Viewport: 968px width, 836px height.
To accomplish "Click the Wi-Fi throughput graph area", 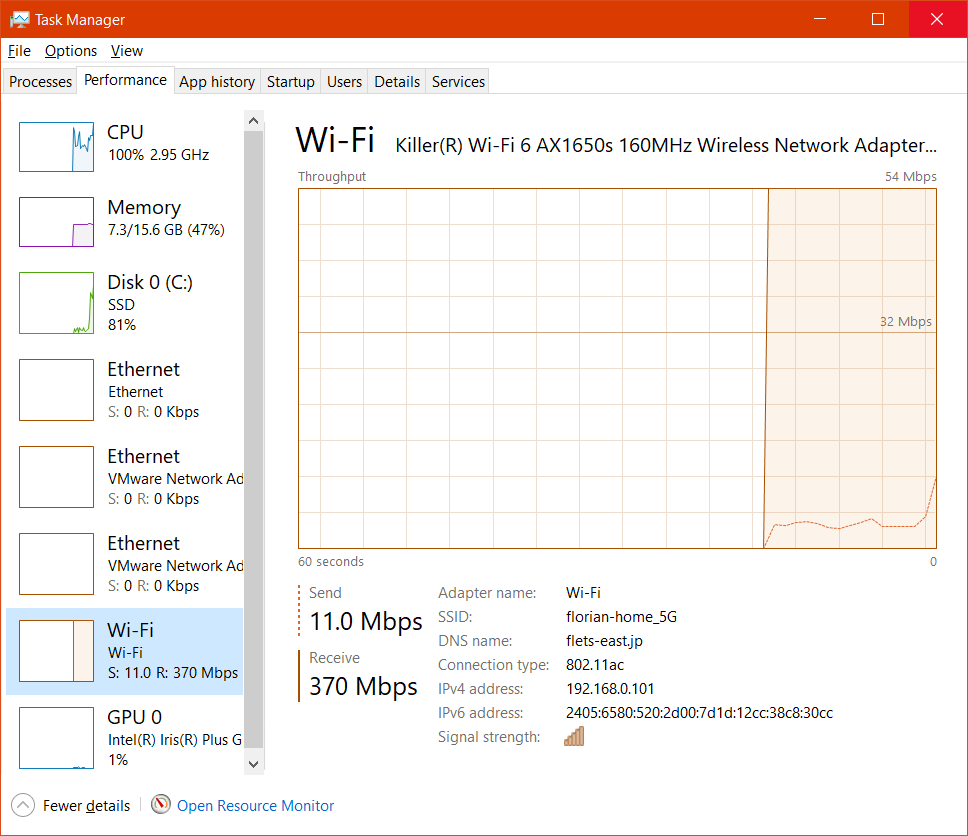I will (617, 368).
